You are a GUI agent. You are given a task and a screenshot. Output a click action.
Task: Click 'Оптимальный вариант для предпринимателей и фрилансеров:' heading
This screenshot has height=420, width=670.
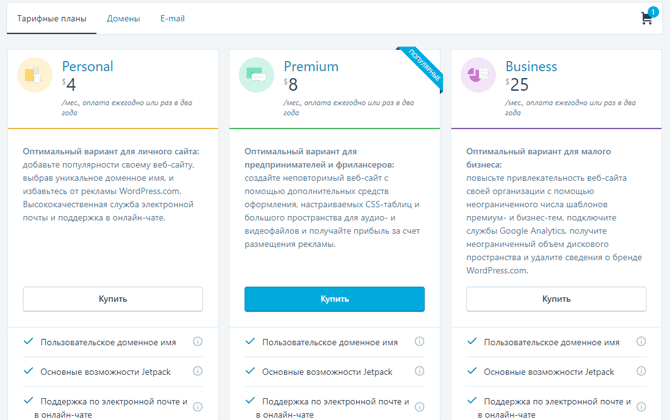coord(319,158)
